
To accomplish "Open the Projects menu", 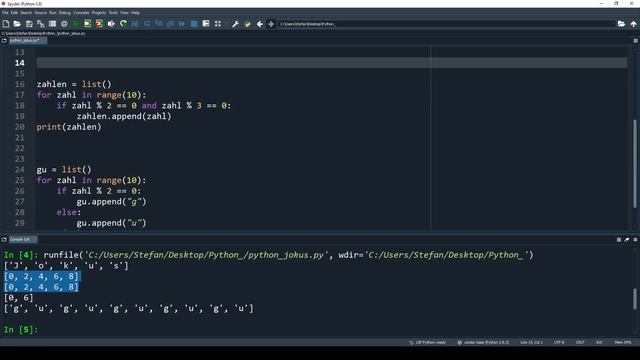I will click(x=98, y=13).
